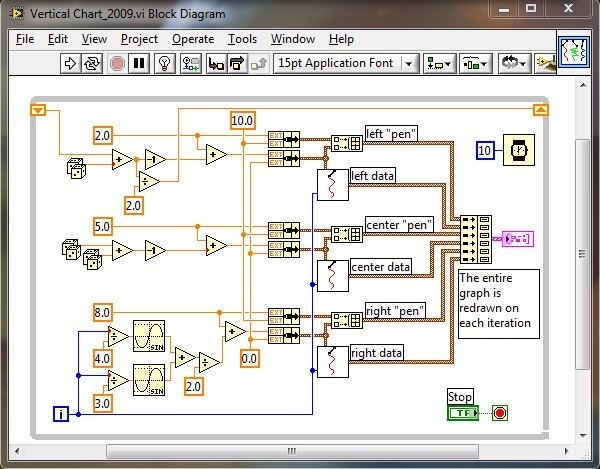
Task: Open the Operate menu
Action: (x=193, y=39)
